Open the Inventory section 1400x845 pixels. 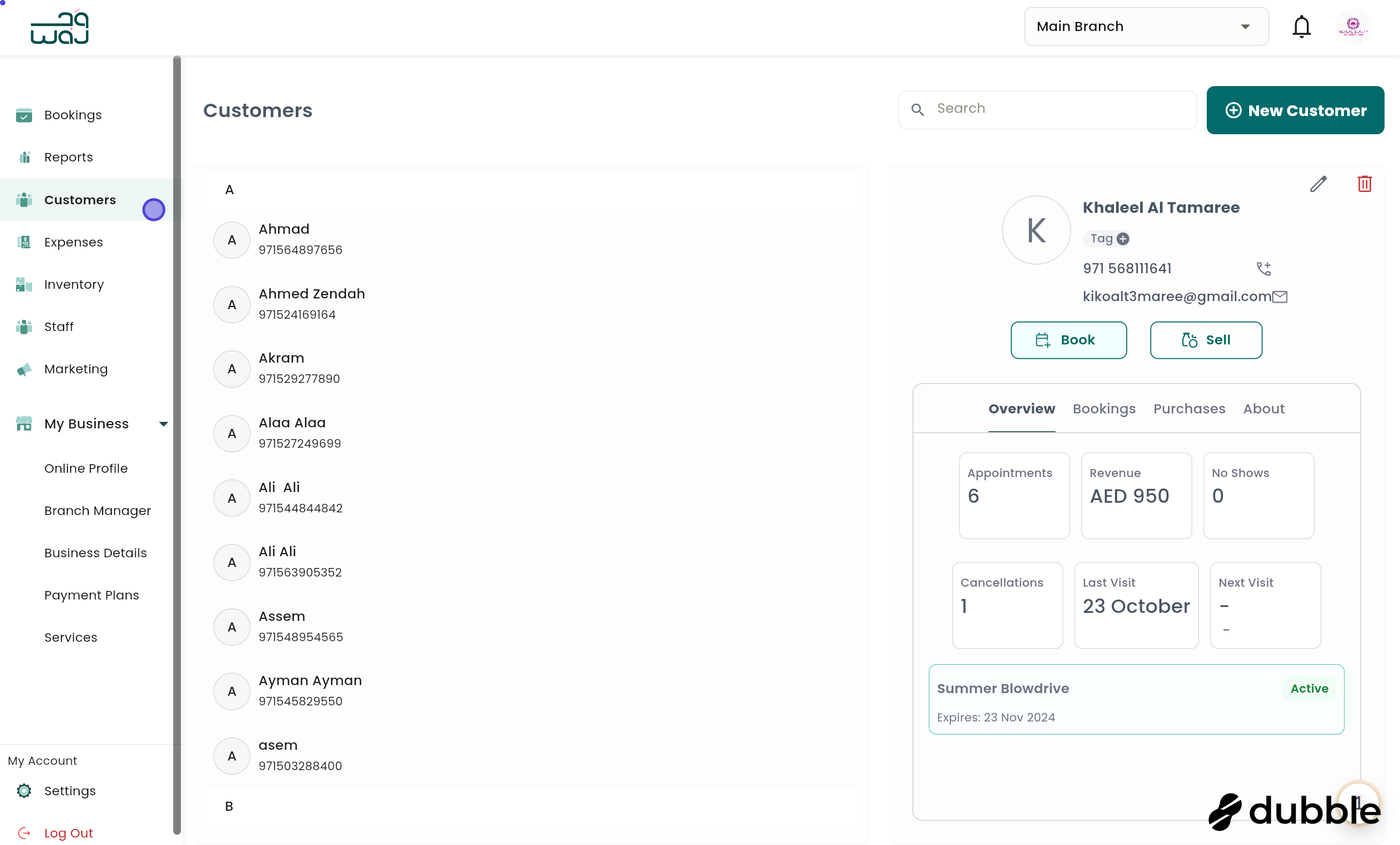(74, 284)
